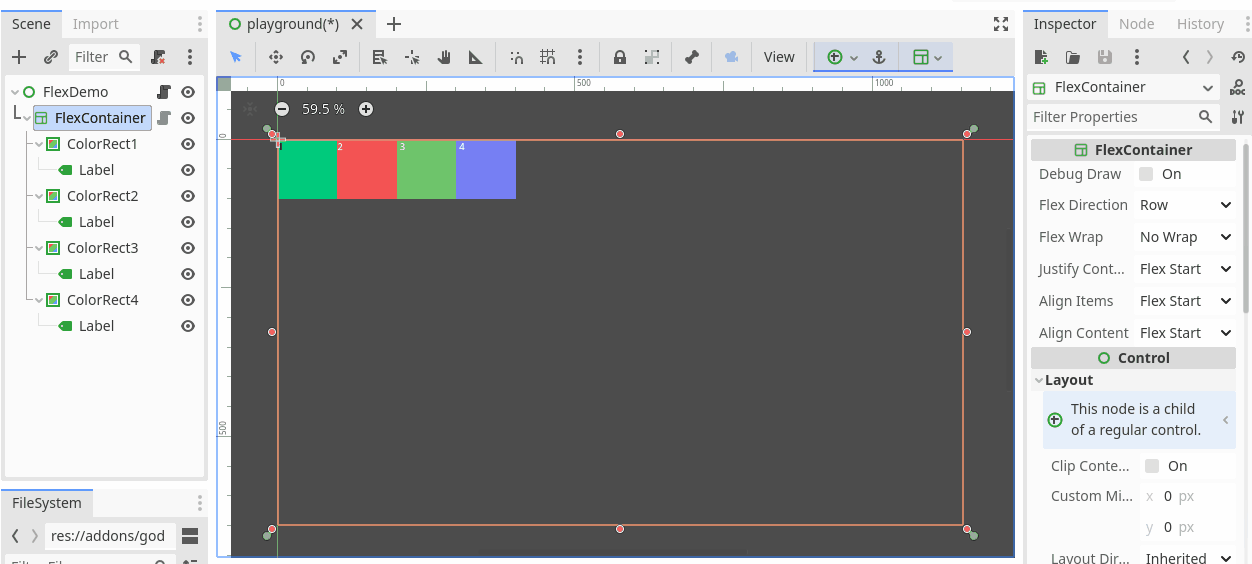Open the Flex Direction dropdown
The width and height of the screenshot is (1252, 564).
click(x=1186, y=205)
